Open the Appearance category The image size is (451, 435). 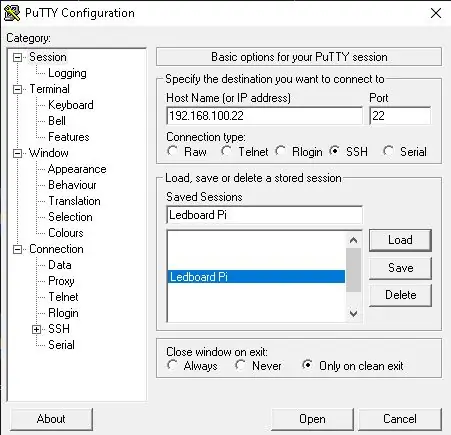pos(77,169)
